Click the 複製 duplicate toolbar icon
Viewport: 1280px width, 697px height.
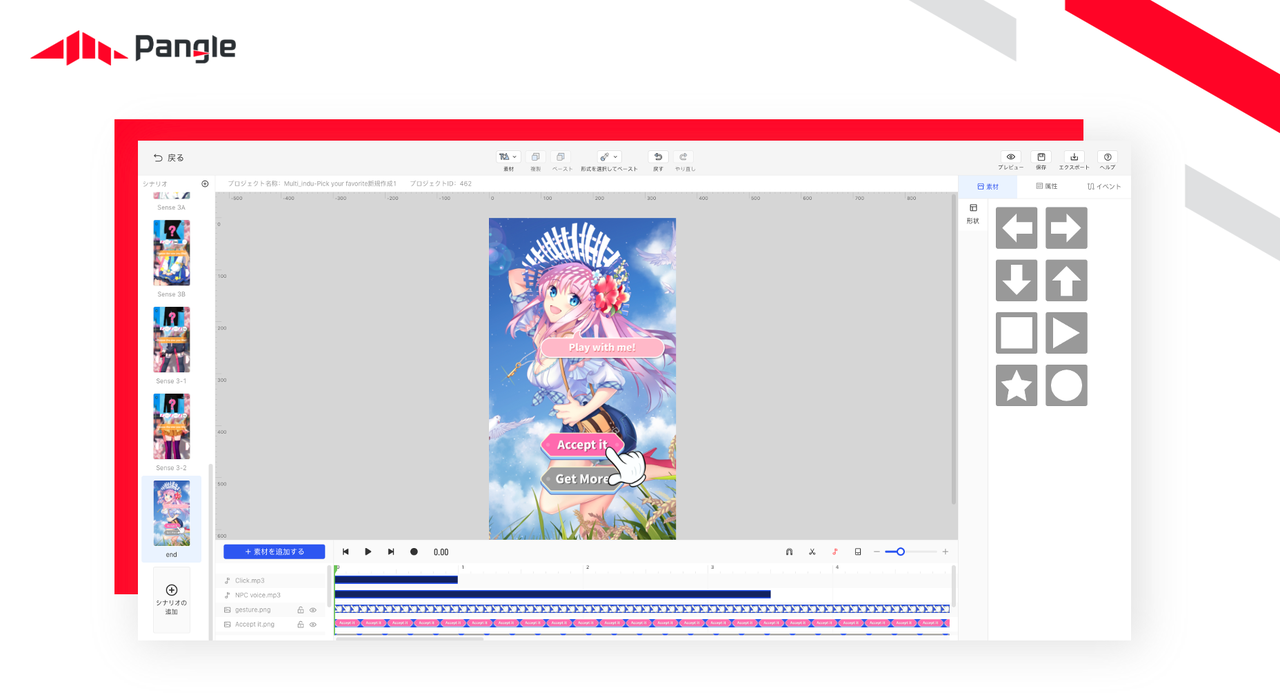[x=535, y=157]
